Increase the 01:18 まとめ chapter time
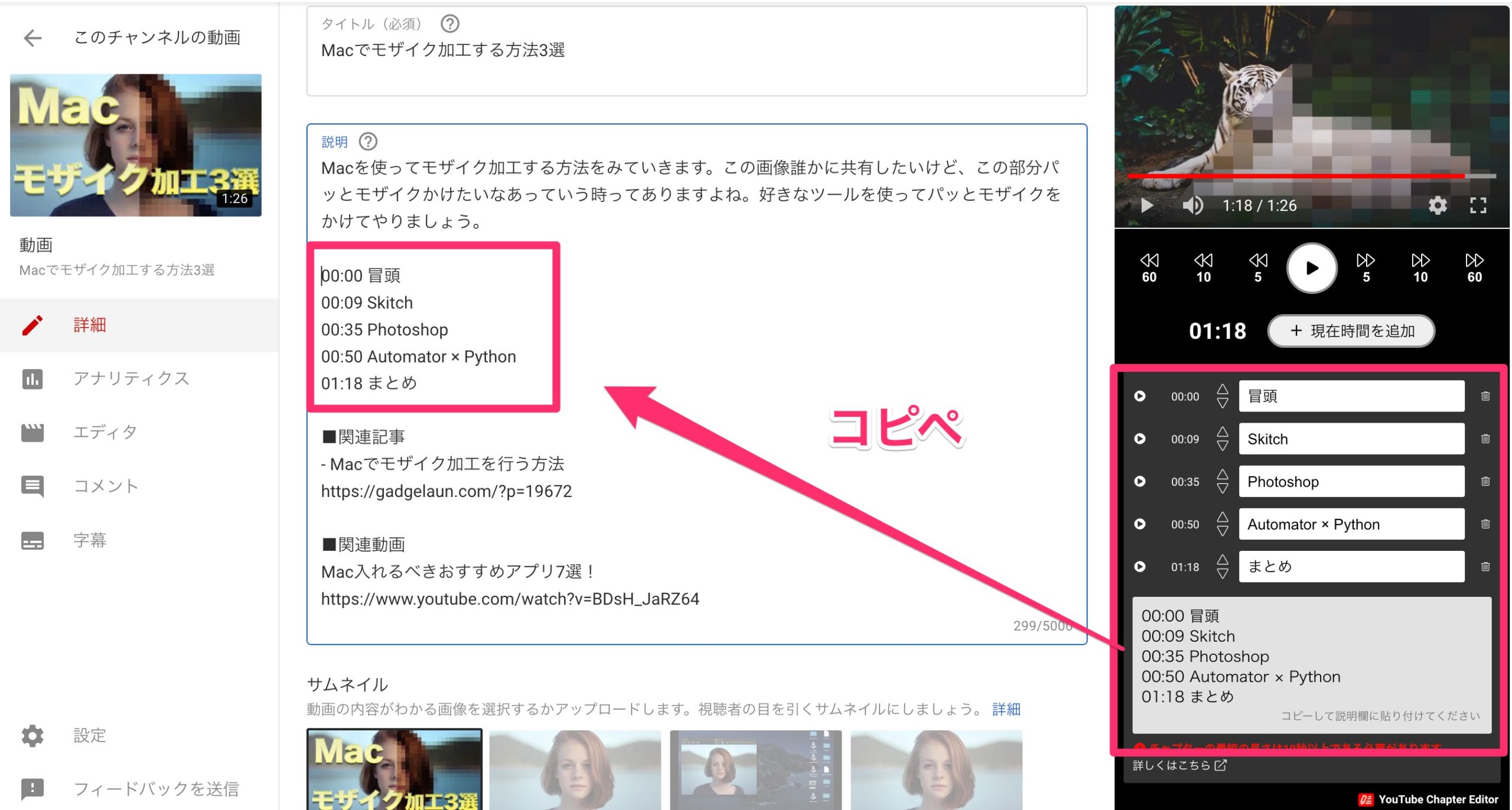The image size is (1512, 810). 1223,560
